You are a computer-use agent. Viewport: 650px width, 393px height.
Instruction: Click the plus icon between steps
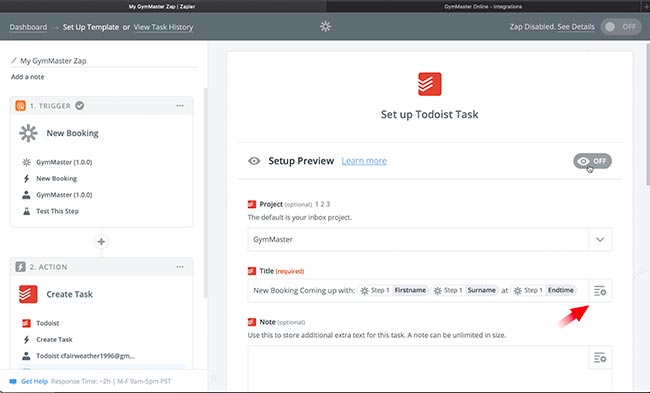pos(101,241)
